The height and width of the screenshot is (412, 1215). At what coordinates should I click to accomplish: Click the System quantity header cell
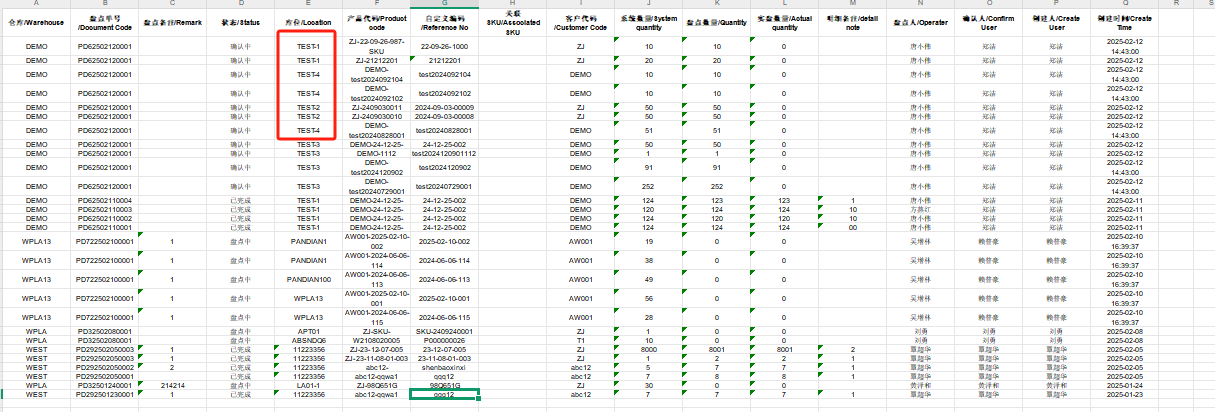tap(648, 25)
